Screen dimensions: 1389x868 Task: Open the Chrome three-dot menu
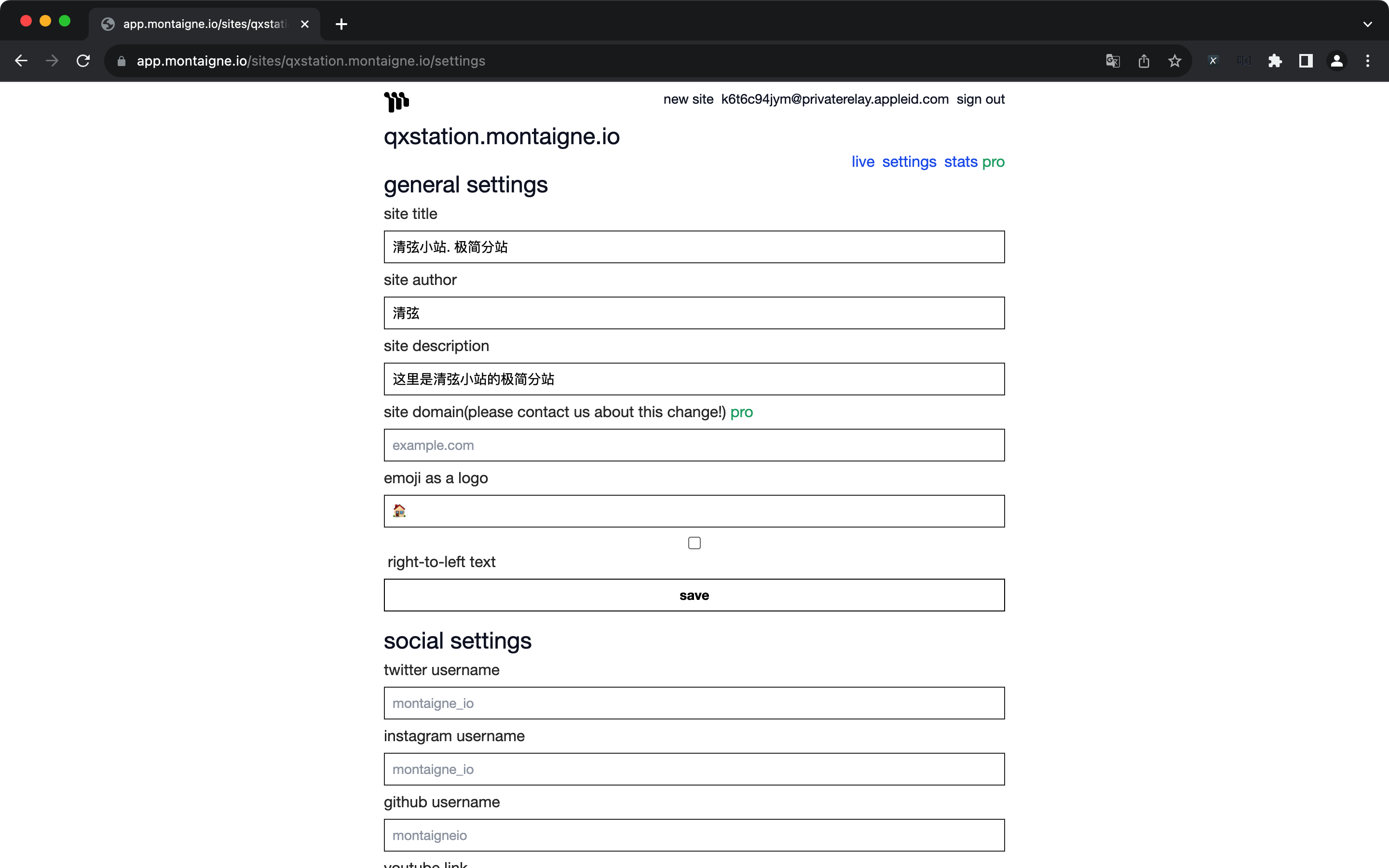(x=1368, y=61)
